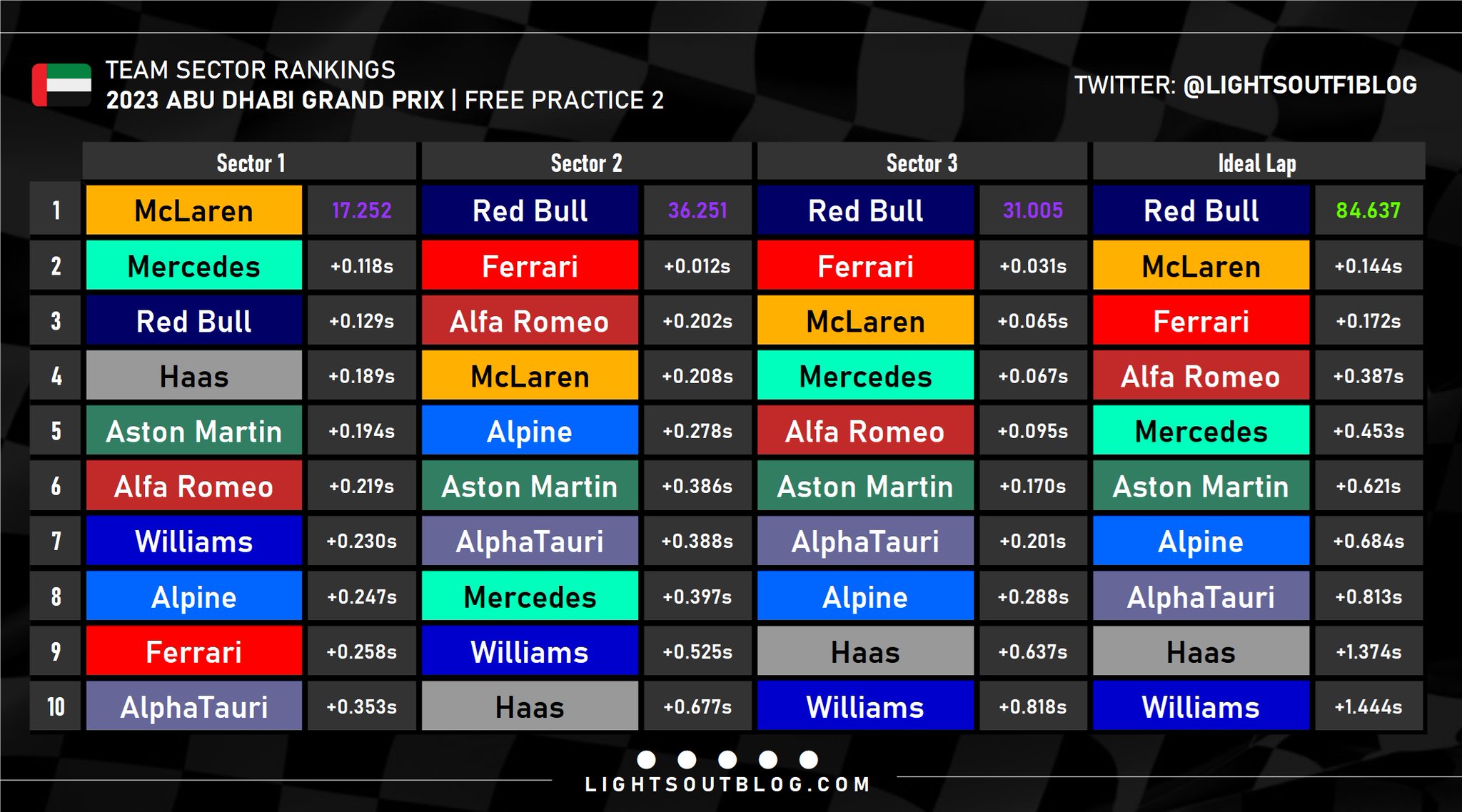Click the Ideal Lap column header
Screen dimensions: 1462x812
tap(1259, 161)
